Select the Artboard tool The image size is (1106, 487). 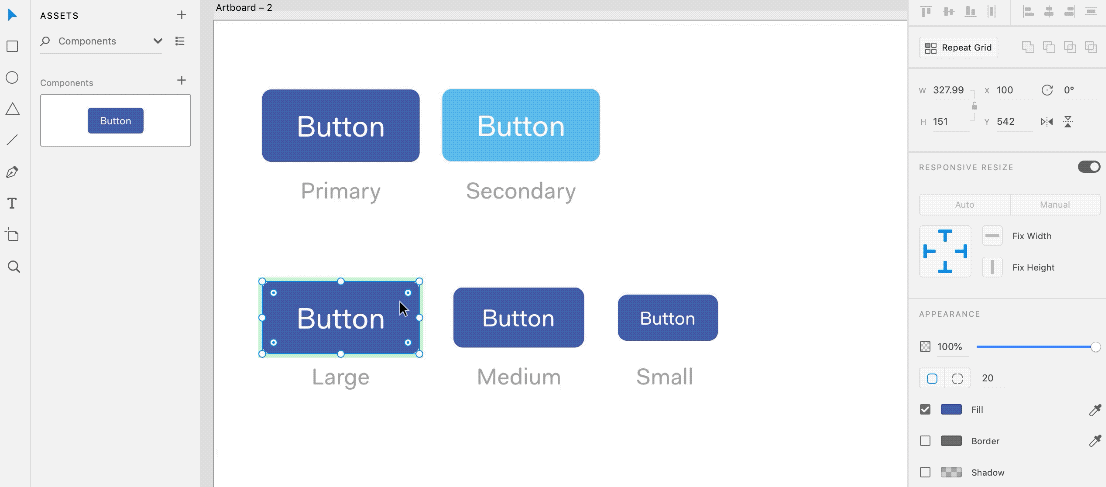12,235
